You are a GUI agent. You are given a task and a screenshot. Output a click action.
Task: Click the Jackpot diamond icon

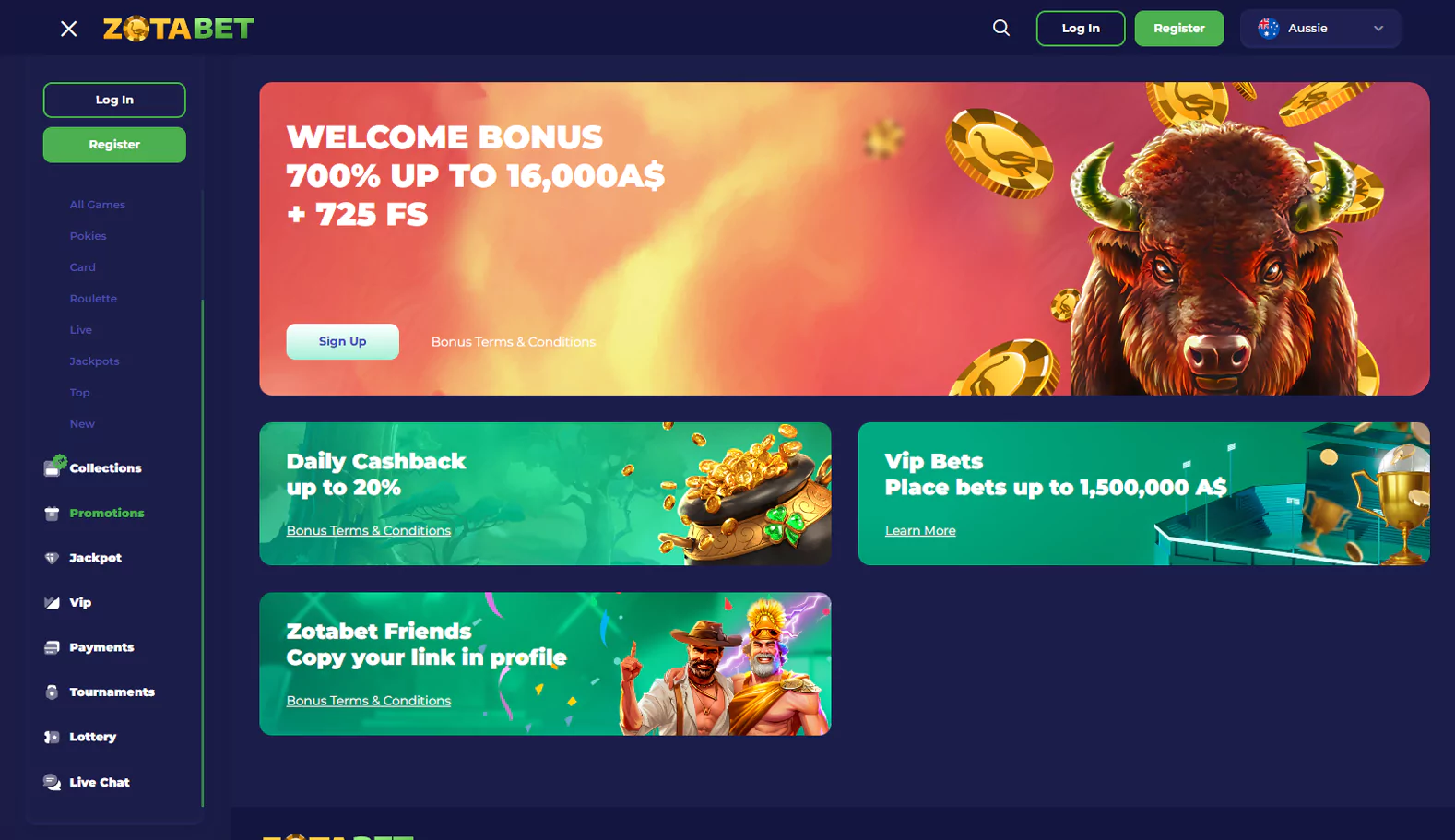point(52,558)
